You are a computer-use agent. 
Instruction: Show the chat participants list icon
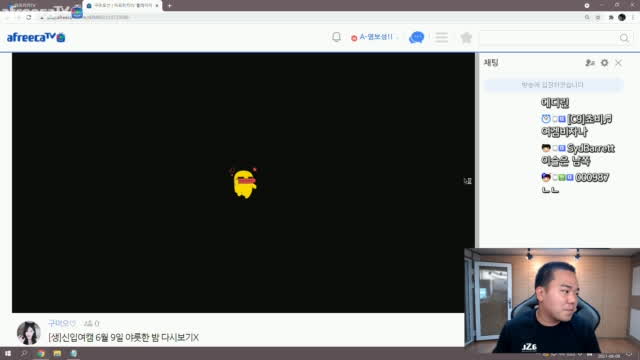pos(590,63)
